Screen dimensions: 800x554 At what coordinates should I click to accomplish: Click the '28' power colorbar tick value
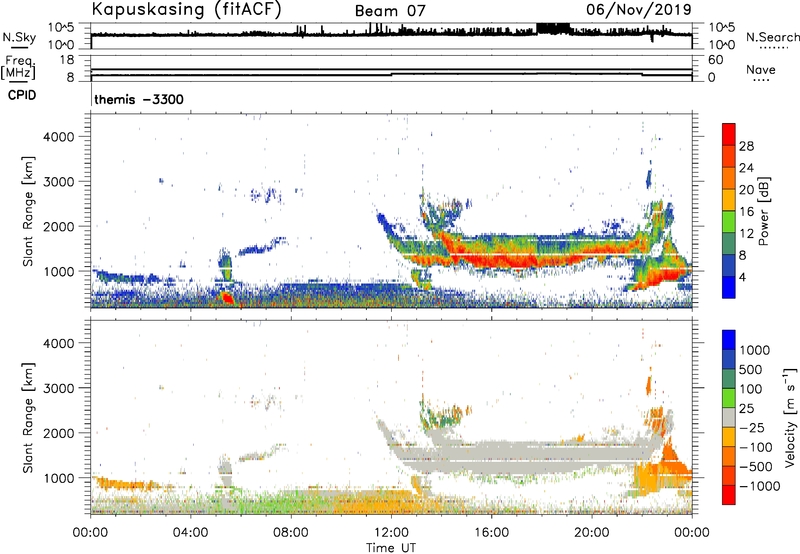coord(746,146)
